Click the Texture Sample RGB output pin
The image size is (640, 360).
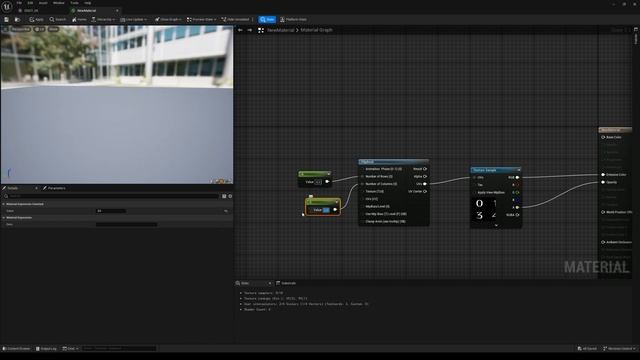[517, 178]
